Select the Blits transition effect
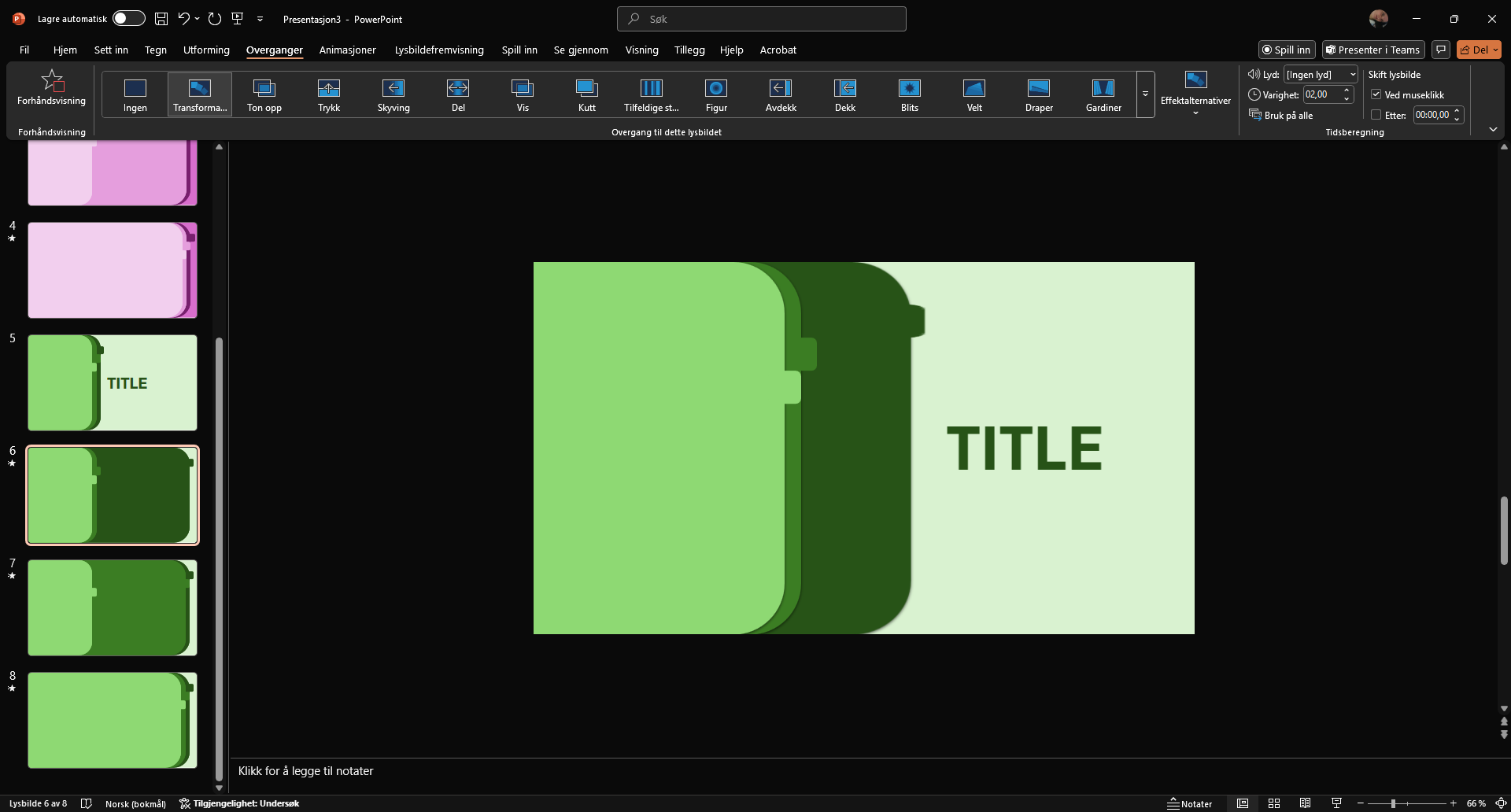This screenshot has width=1511, height=812. (910, 94)
